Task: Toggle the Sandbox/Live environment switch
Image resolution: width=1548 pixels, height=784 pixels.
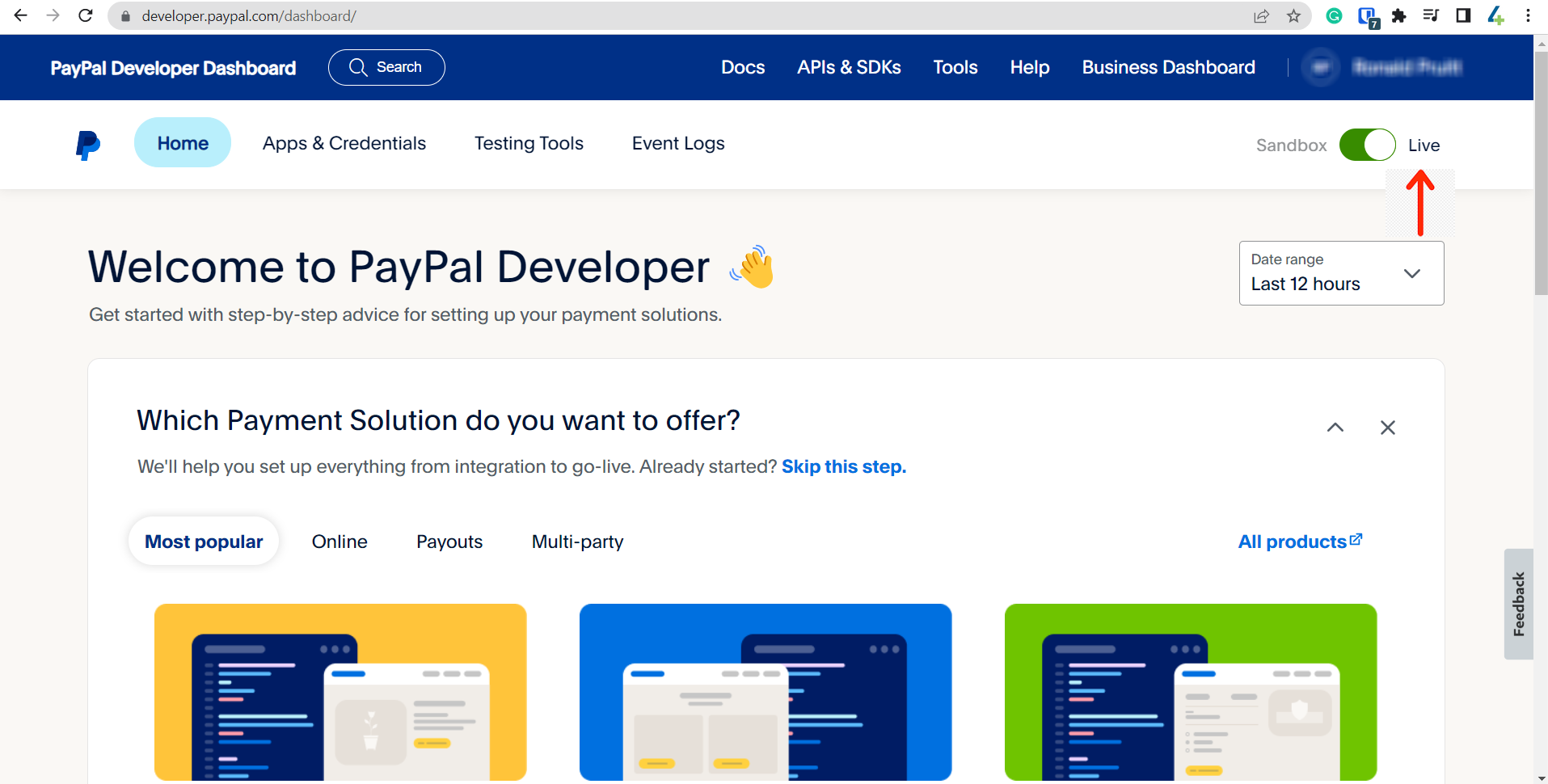Action: point(1367,145)
